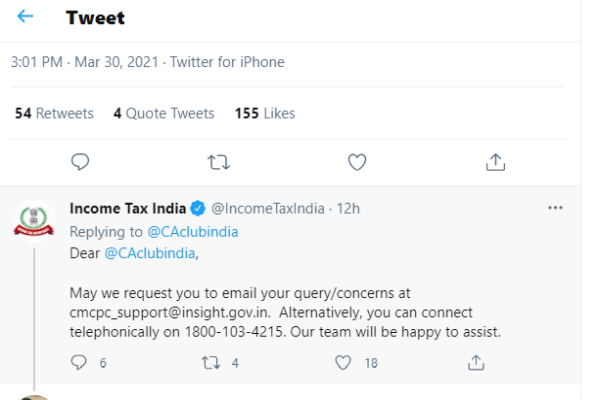Screen dimensions: 600x400
Task: Click the back arrow beside Tweet
Action: tap(25, 18)
